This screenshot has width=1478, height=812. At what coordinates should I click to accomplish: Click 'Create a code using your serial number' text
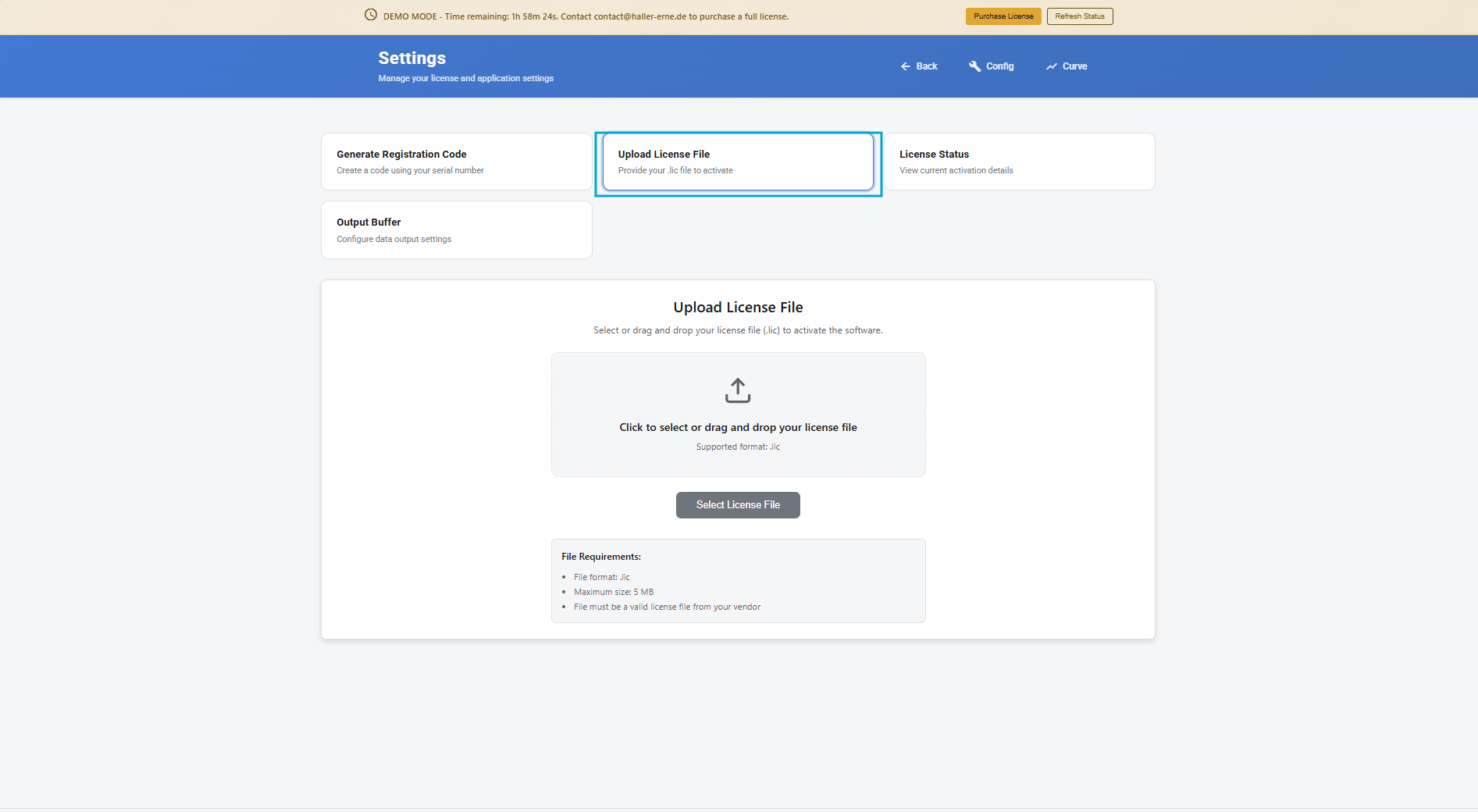tap(410, 170)
